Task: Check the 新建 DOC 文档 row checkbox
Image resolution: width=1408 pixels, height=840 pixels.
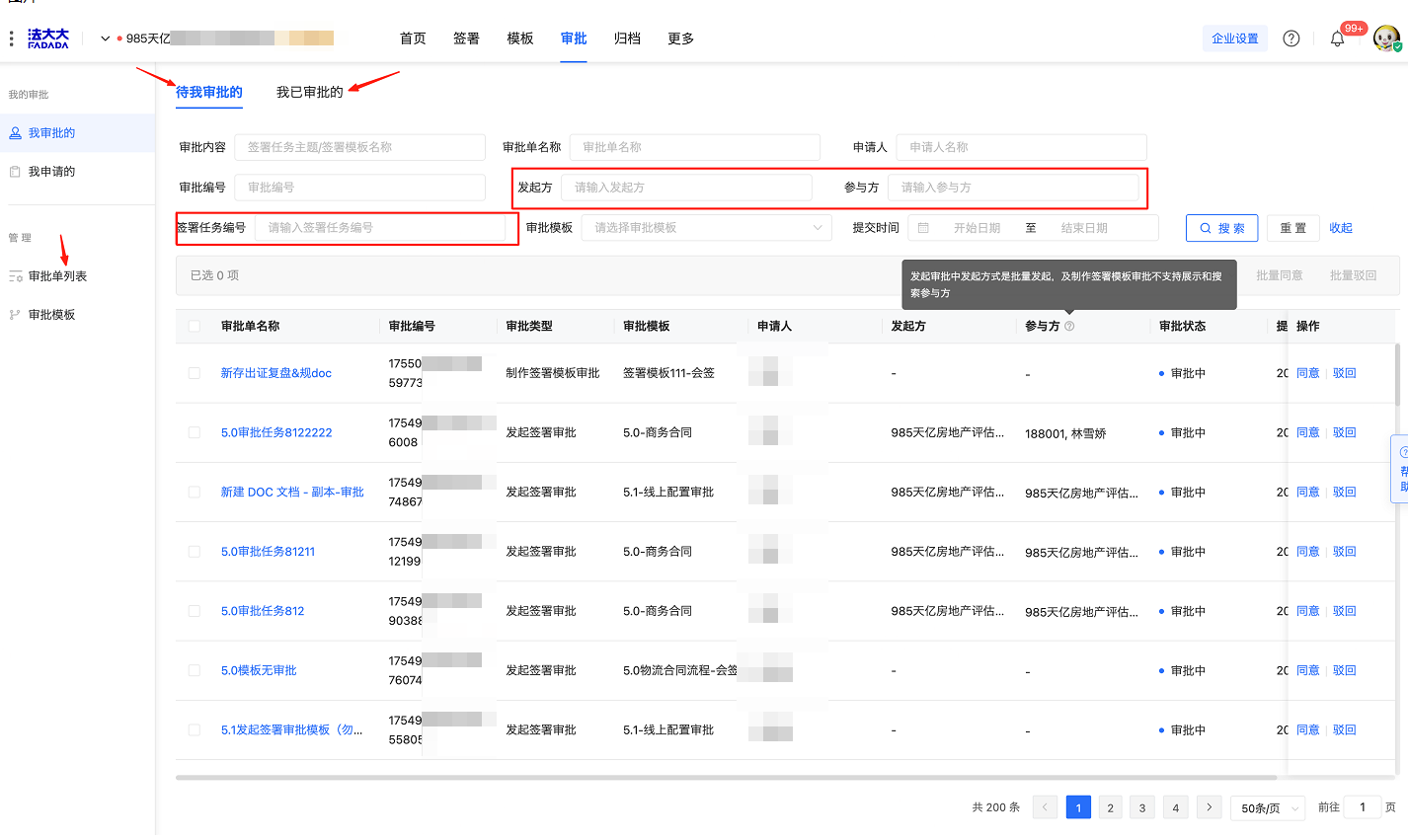Action: point(195,492)
